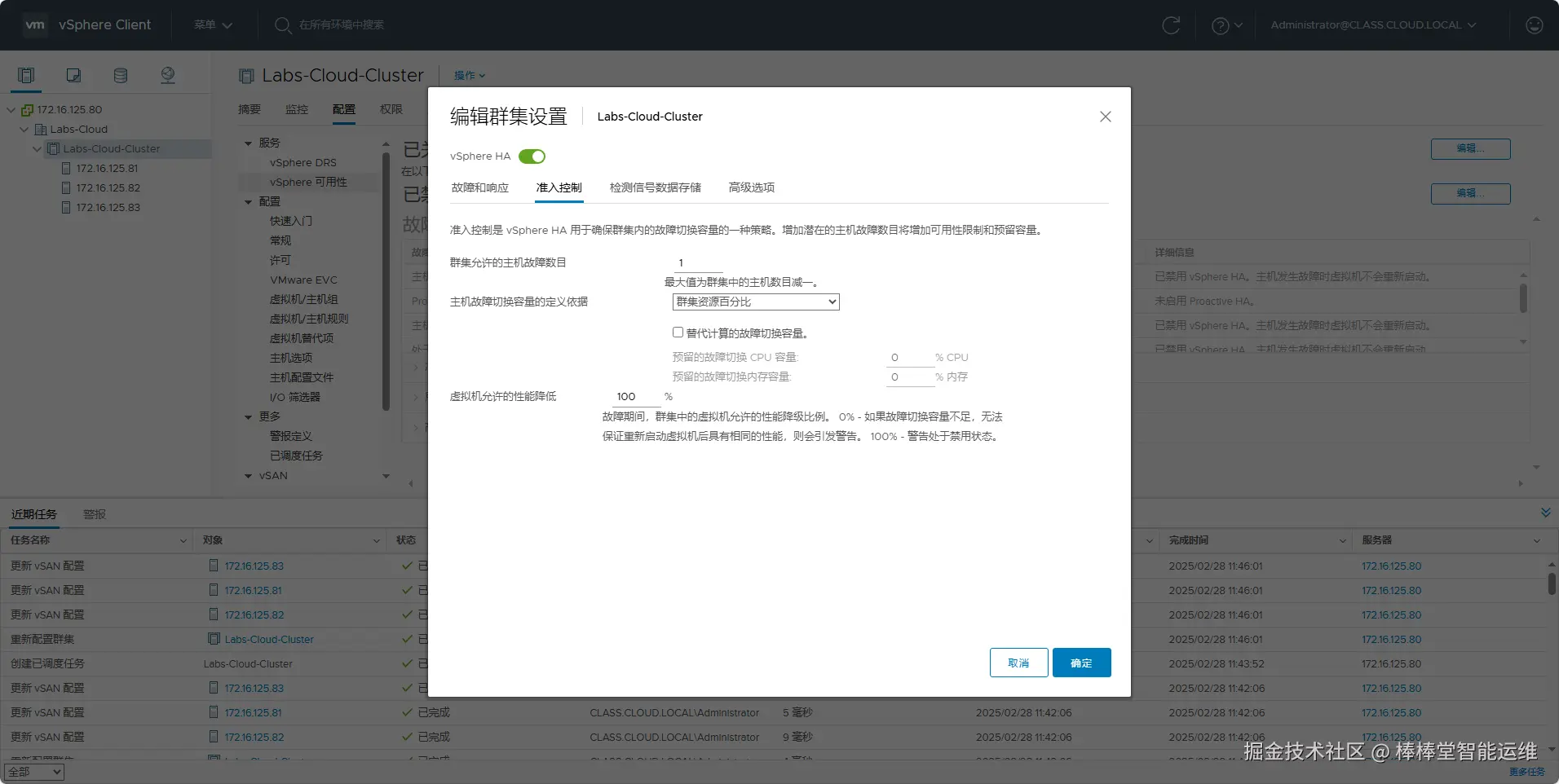
Task: Select 虚拟机/主机规则 in the config menu
Action: tap(309, 319)
